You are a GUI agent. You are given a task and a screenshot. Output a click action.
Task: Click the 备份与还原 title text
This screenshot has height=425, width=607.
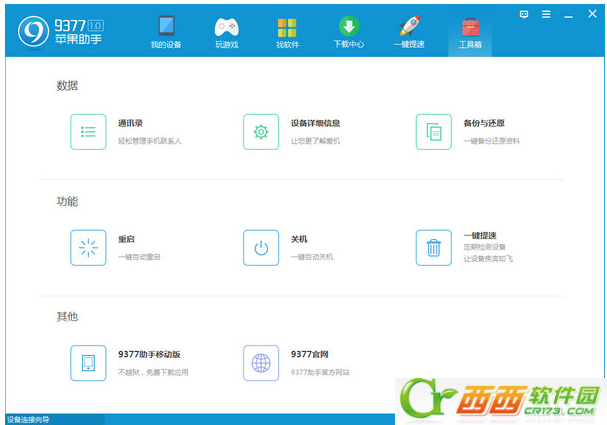484,123
